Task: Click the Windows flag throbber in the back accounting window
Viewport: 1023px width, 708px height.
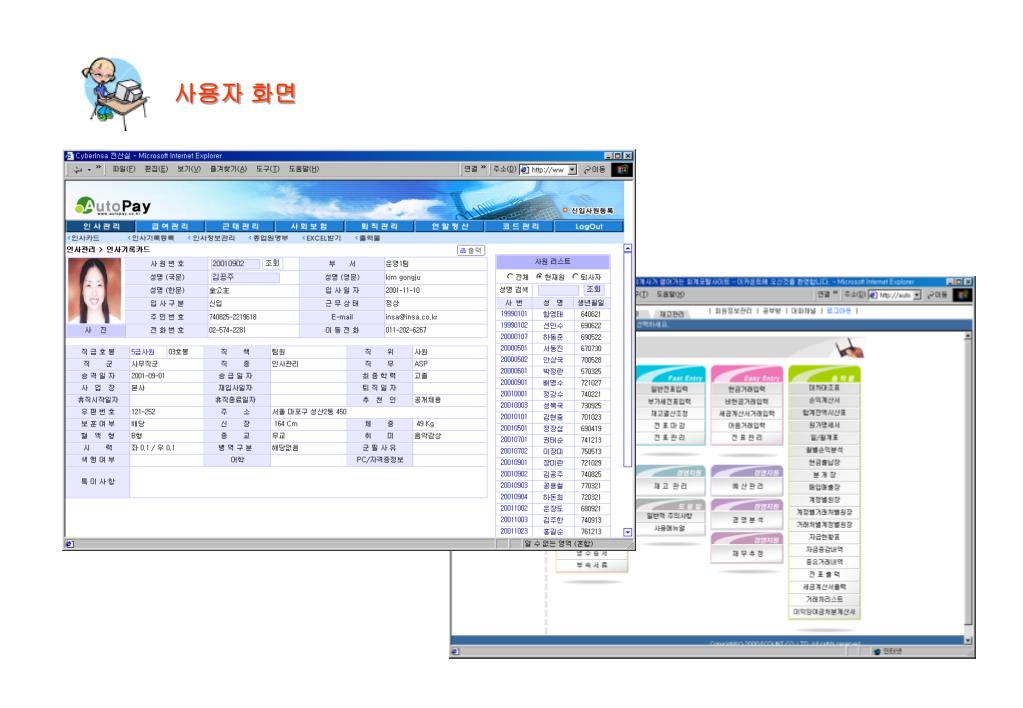Action: coord(962,295)
